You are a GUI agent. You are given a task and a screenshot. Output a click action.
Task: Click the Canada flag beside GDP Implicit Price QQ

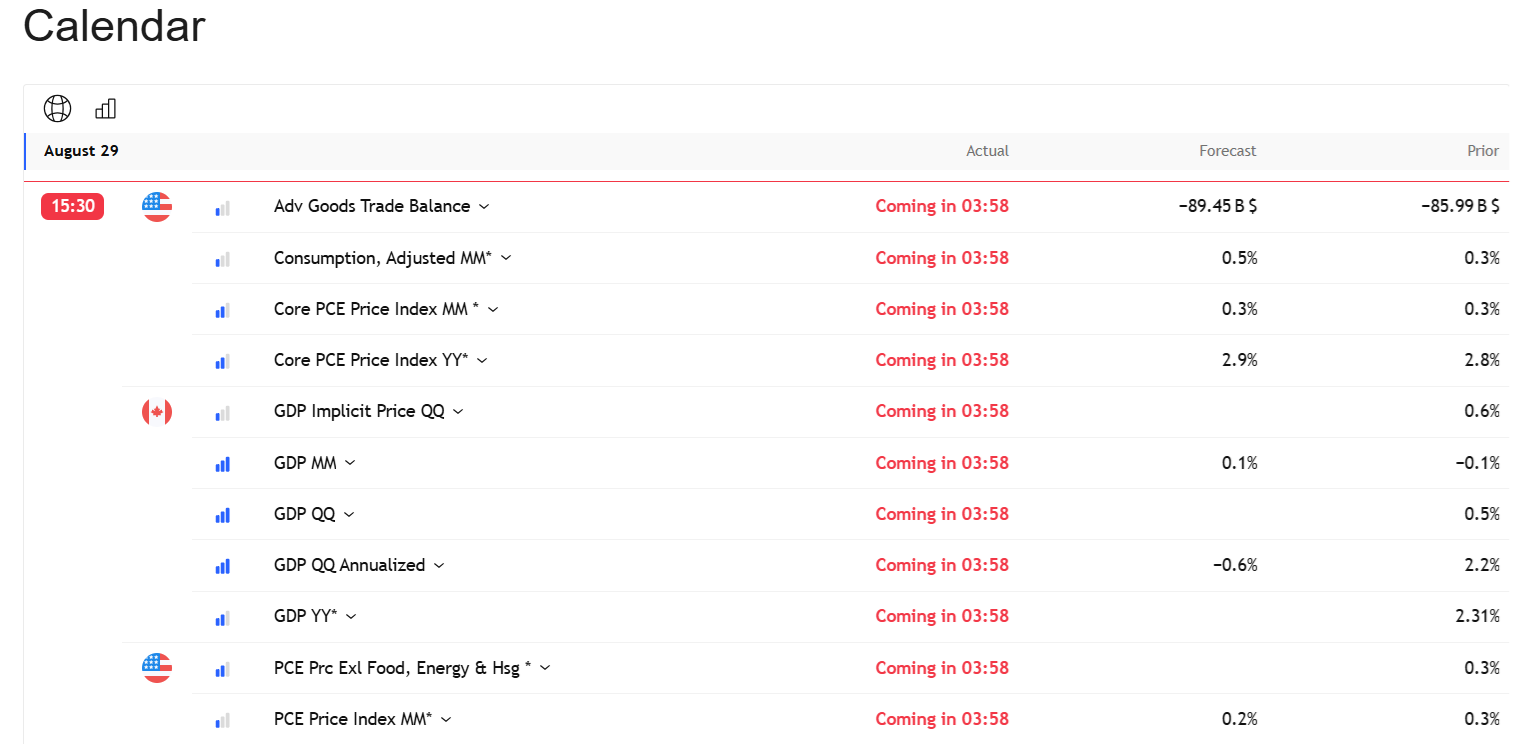tap(157, 411)
